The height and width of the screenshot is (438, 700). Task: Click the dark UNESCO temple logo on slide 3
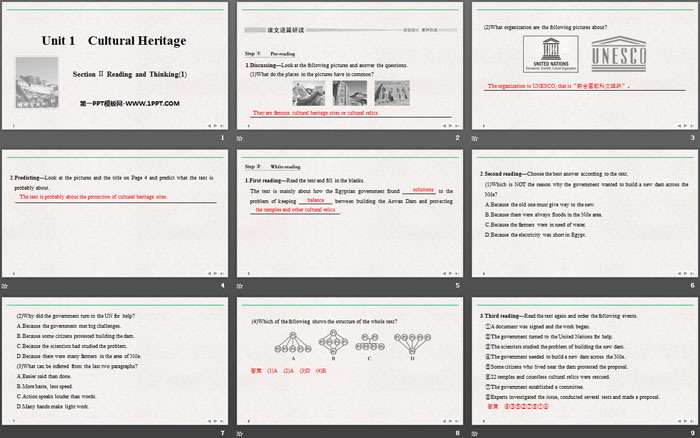click(x=625, y=56)
